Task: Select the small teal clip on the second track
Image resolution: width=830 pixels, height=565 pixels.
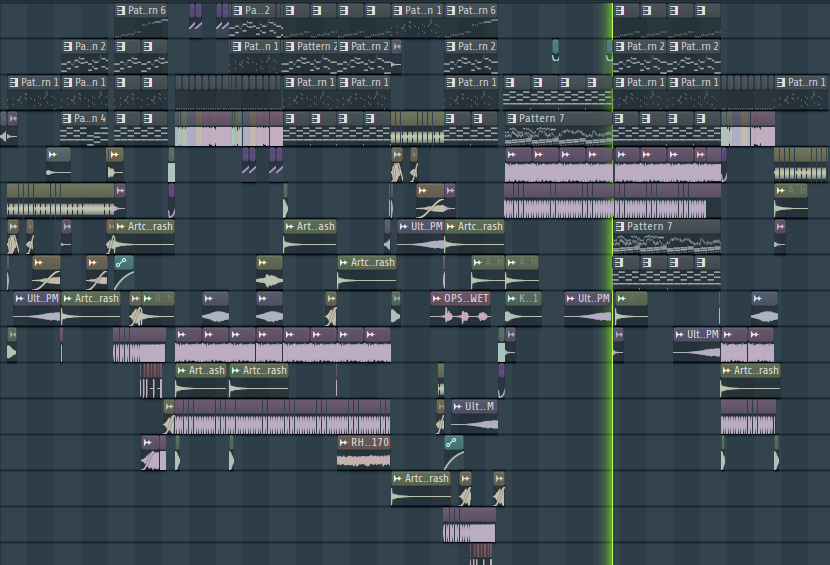Action: [x=556, y=47]
